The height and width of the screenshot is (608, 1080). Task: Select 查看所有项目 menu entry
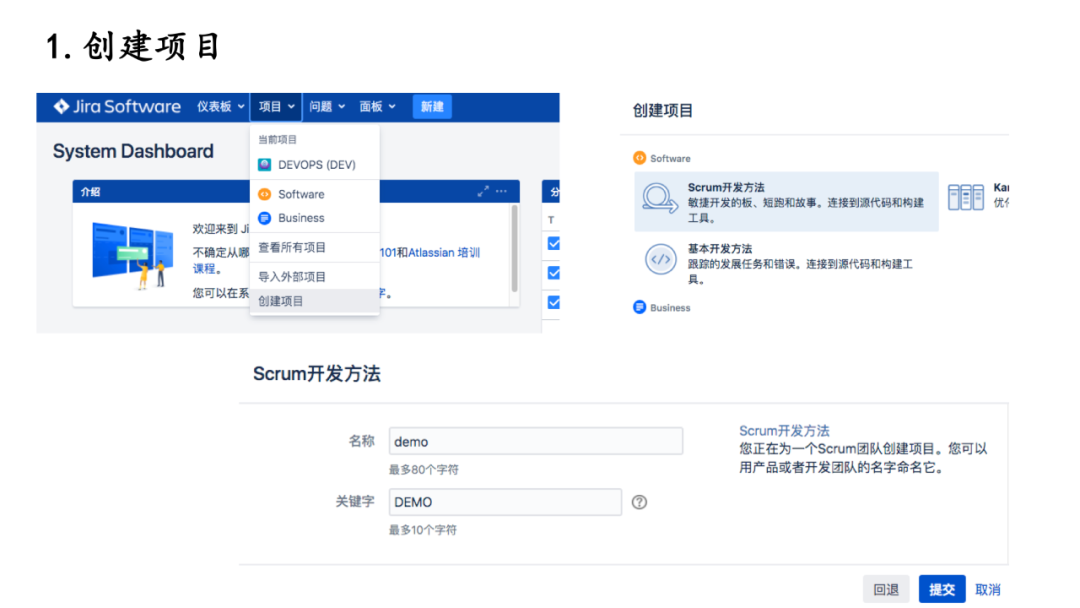coord(315,247)
